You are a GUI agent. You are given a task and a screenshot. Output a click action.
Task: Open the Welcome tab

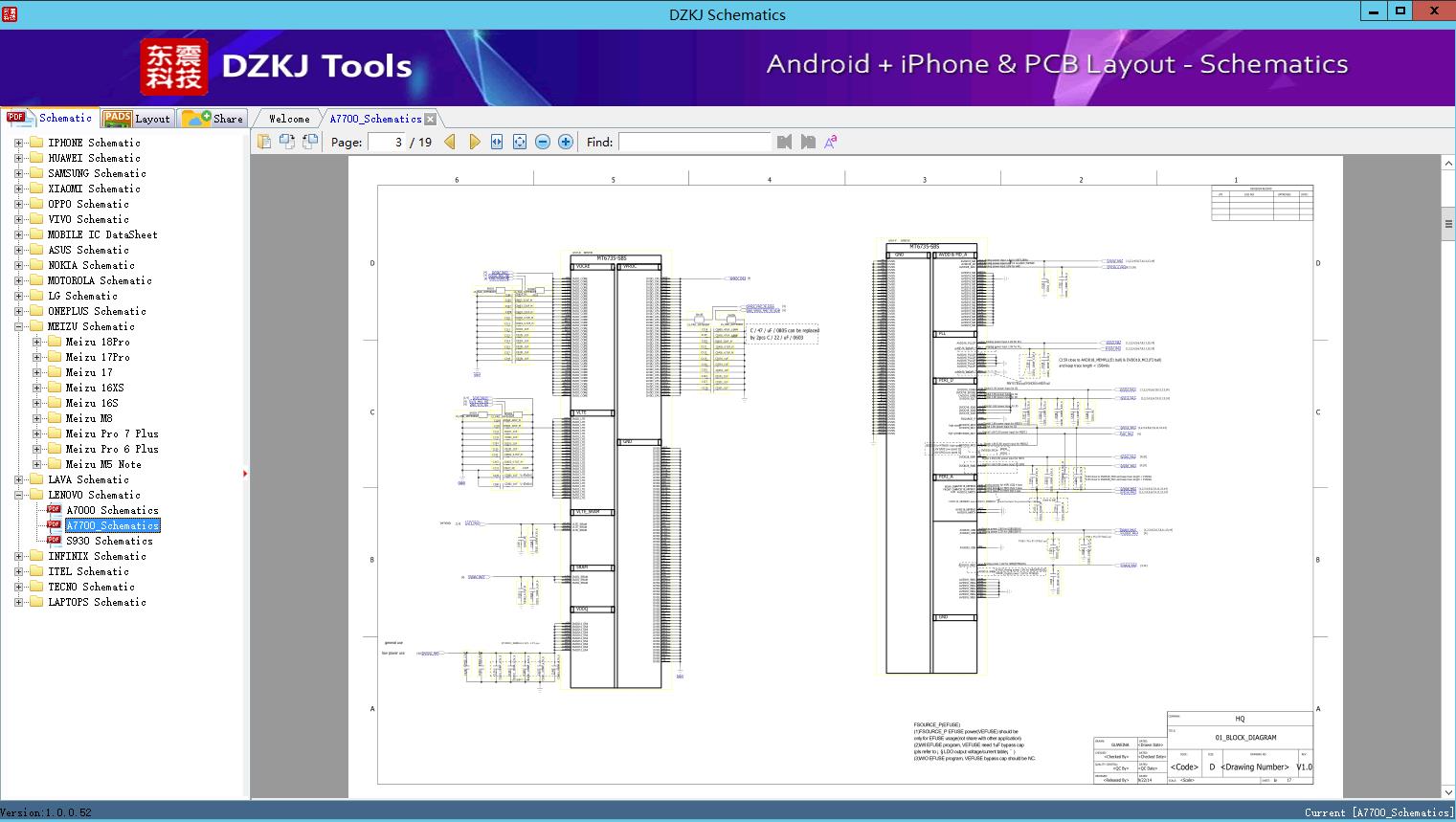coord(289,119)
